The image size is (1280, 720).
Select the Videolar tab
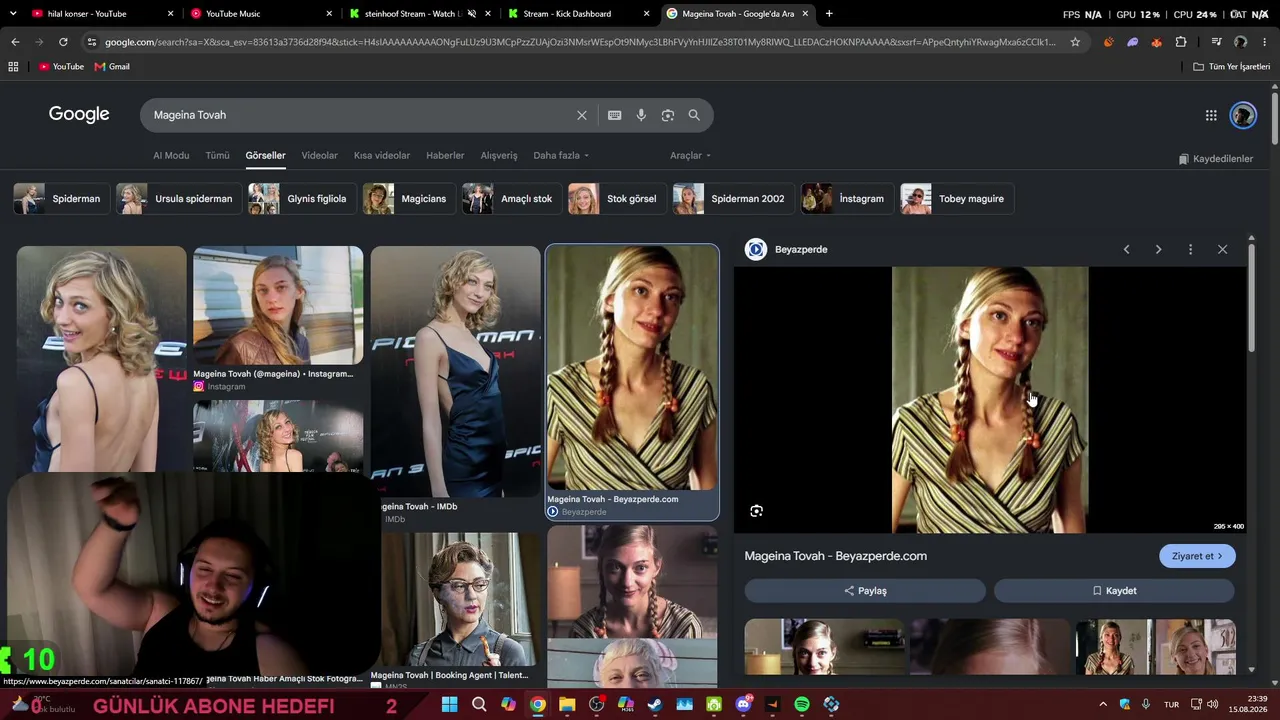coord(320,156)
